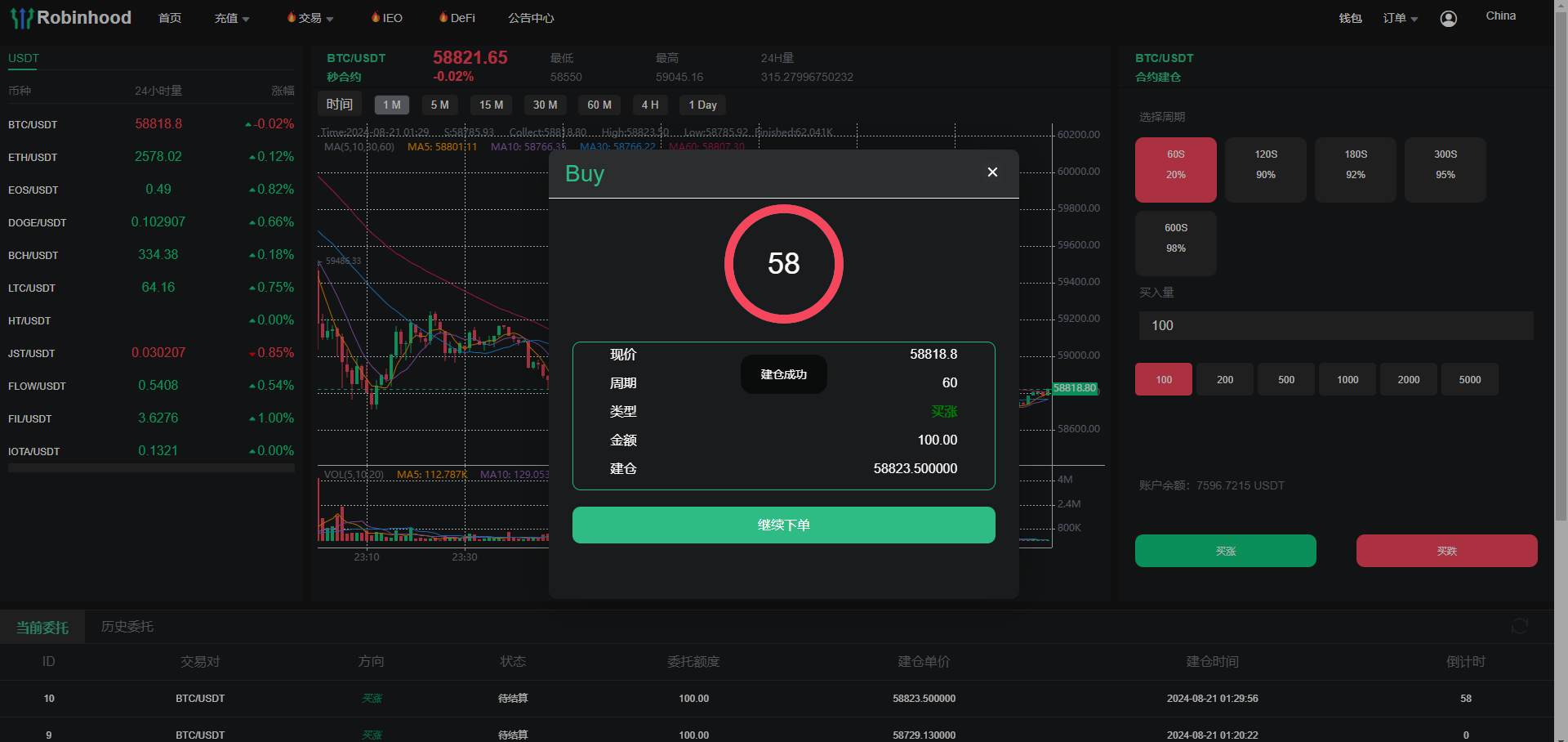Set buy amount to 100 preset
Image resolution: width=1568 pixels, height=742 pixels.
pyautogui.click(x=1164, y=379)
